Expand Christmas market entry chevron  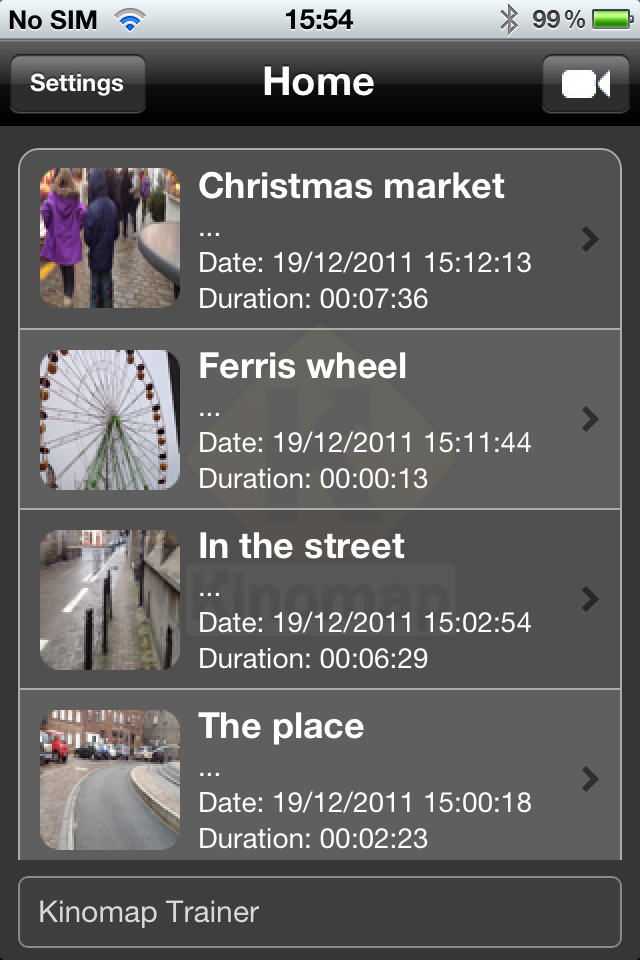pos(590,238)
